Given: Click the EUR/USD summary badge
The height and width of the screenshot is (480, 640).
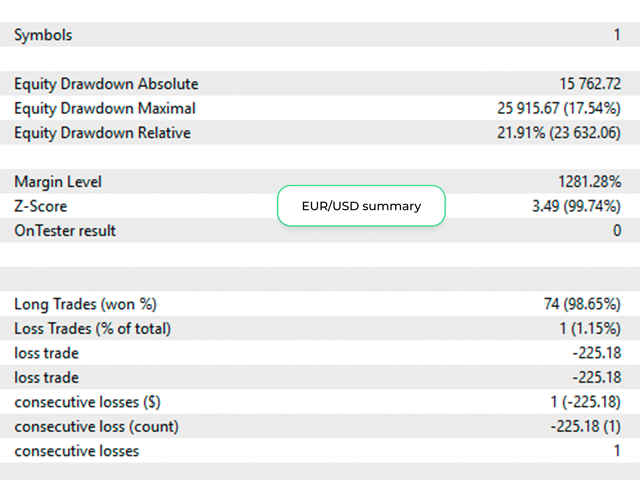Looking at the screenshot, I should click(x=361, y=206).
